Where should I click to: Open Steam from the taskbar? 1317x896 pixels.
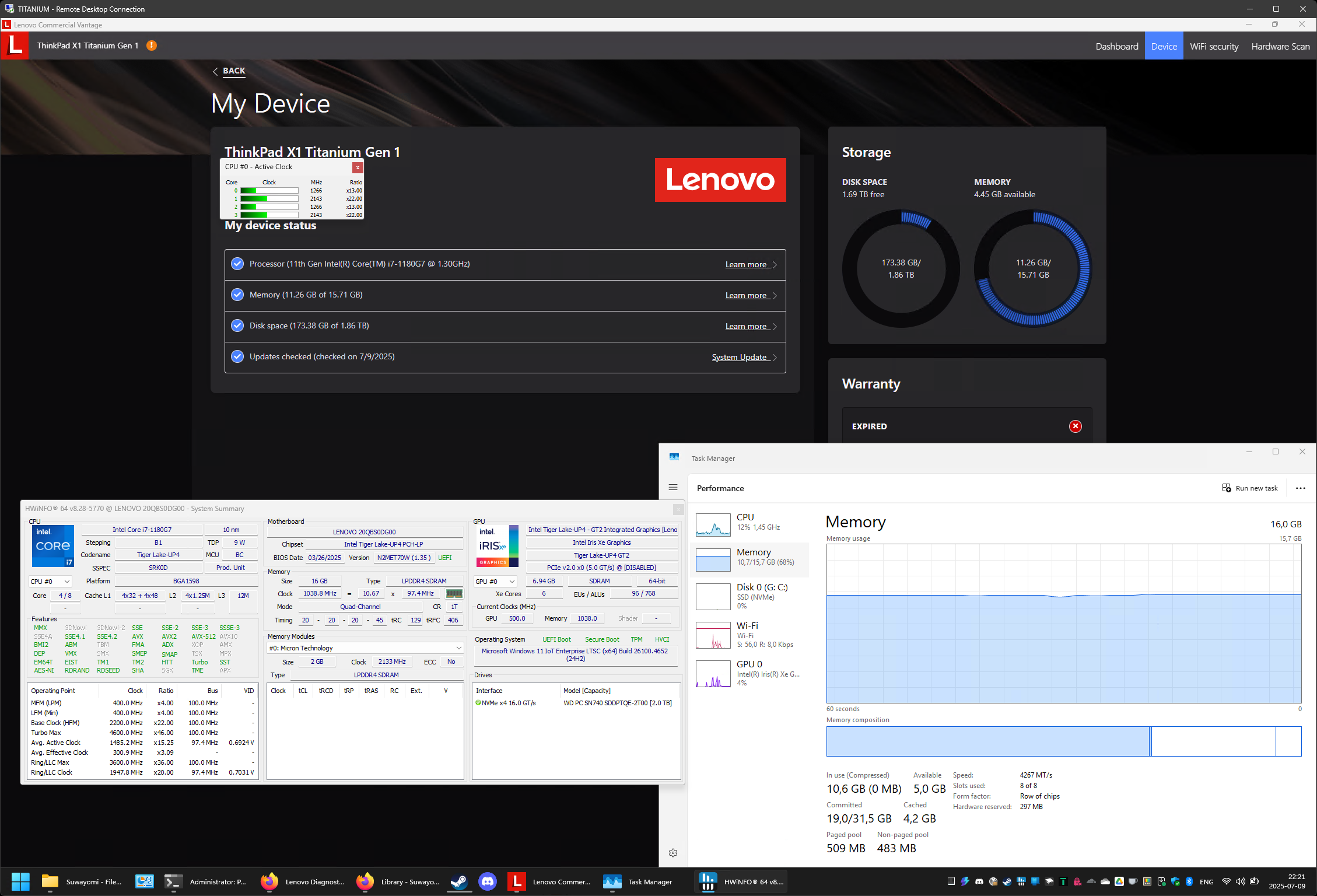point(459,881)
